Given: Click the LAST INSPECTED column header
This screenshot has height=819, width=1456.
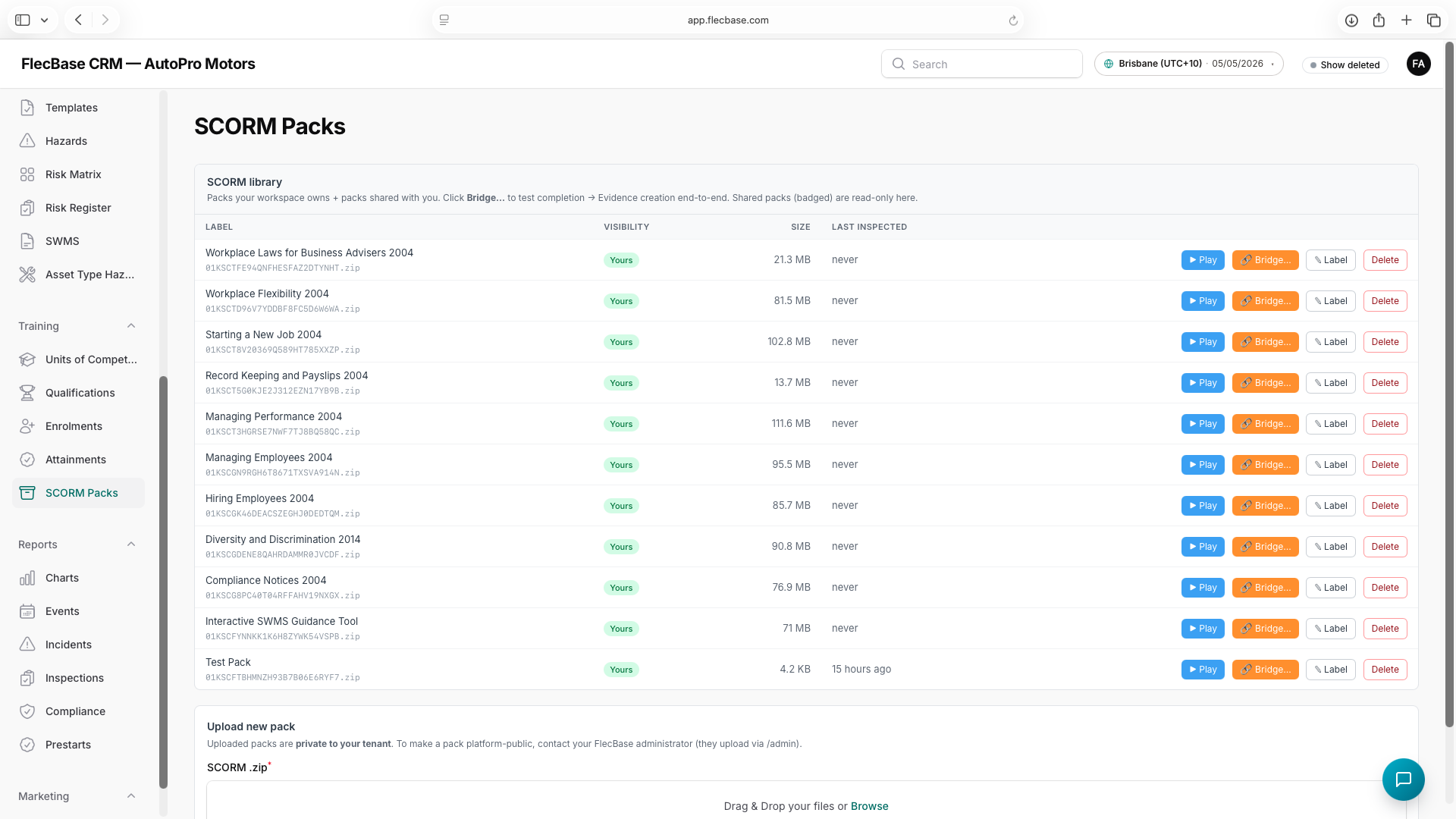Looking at the screenshot, I should point(869,227).
